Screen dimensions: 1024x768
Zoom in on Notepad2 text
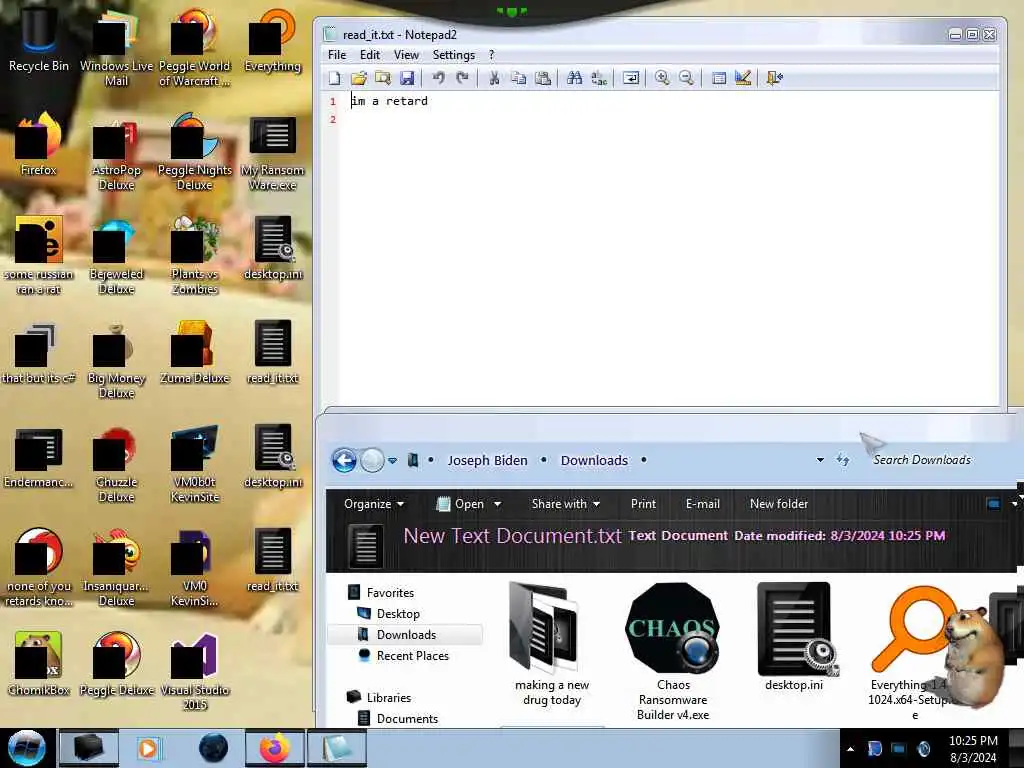coord(662,78)
